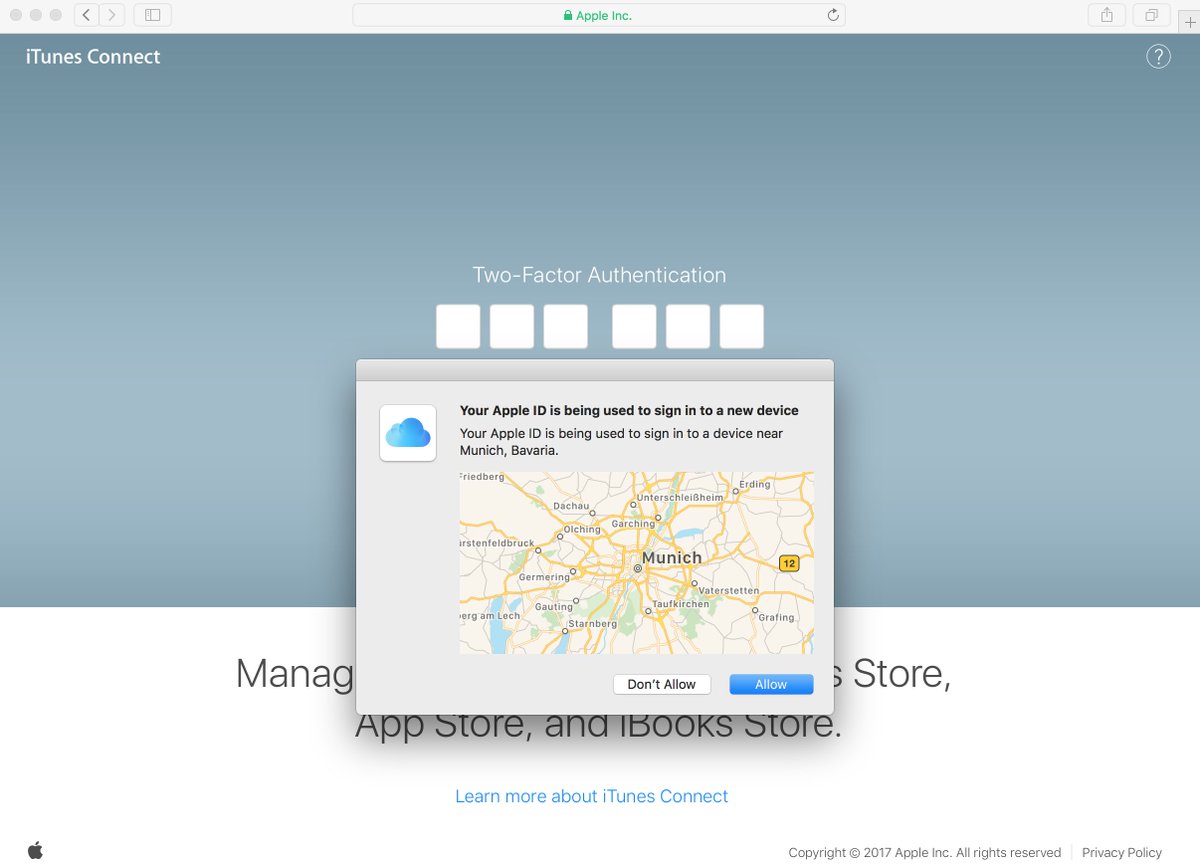
Task: Open the Learn more about iTunes Connect link
Action: (590, 796)
